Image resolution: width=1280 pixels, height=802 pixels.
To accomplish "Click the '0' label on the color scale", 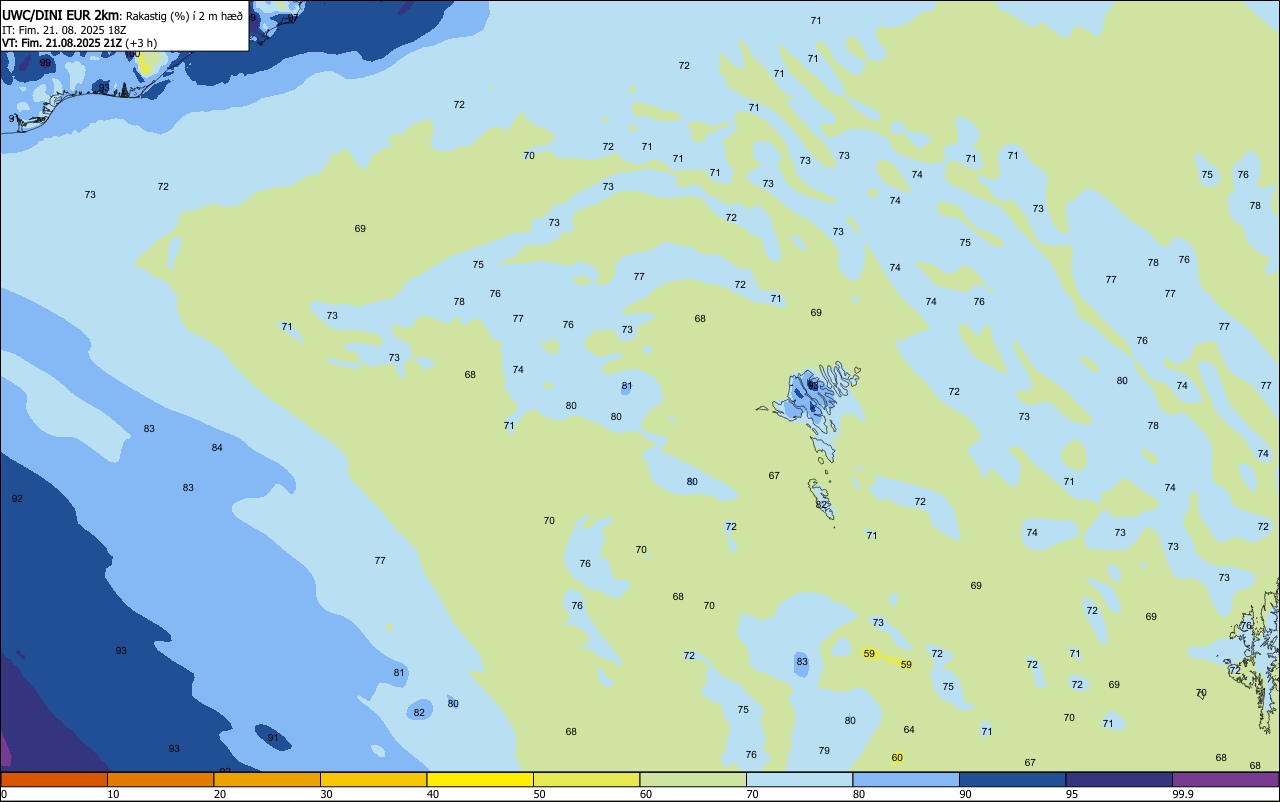I will (x=5, y=794).
